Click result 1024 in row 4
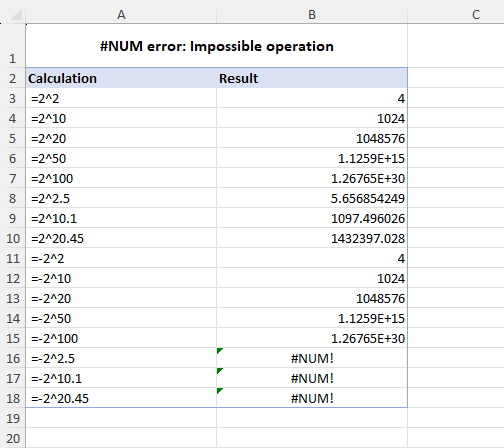The image size is (504, 448). pyautogui.click(x=312, y=118)
